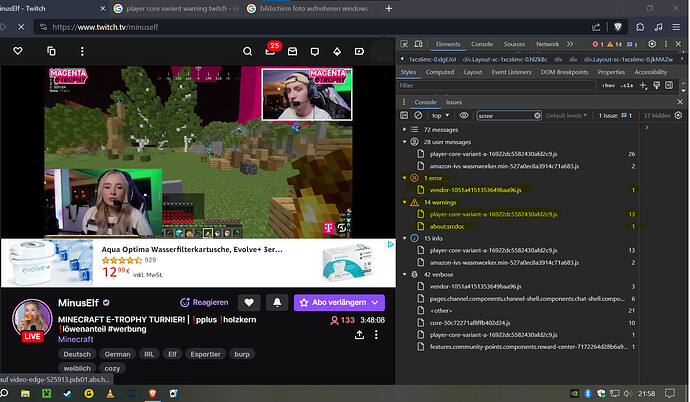Click the Reagieren button
Image resolution: width=690 pixels, height=402 pixels.
204,303
